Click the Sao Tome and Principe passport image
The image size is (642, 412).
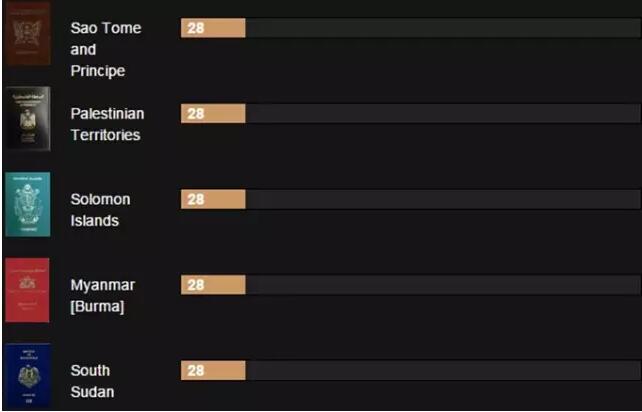tap(27, 34)
